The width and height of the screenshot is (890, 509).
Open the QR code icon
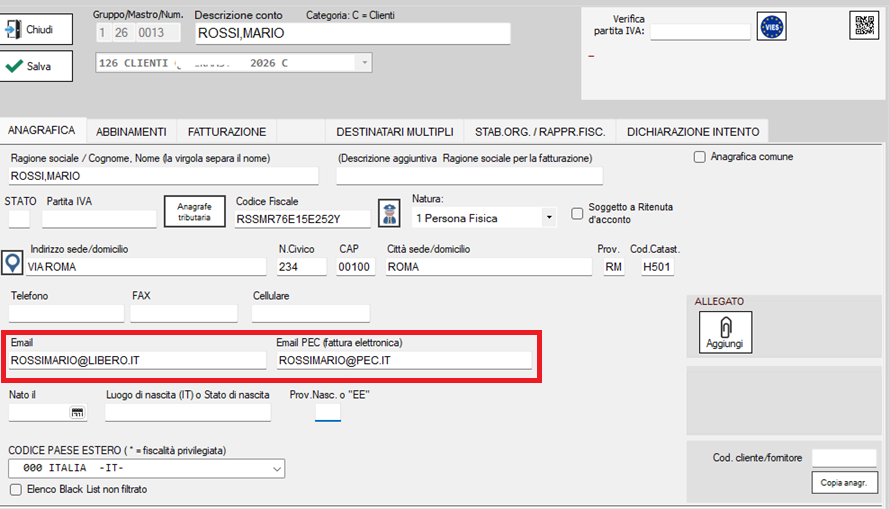point(861,27)
